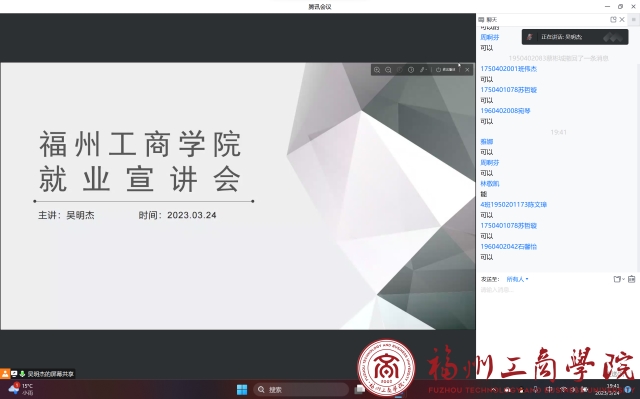
Task: Click the taskbar search box
Action: [x=301, y=390]
